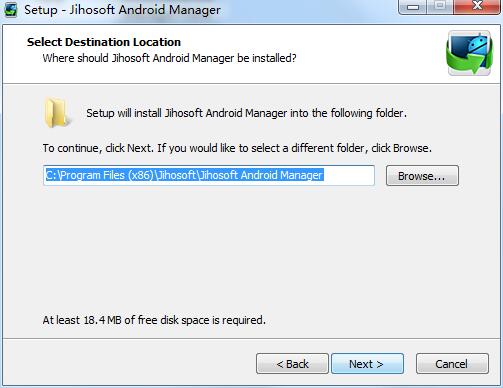Screen dimensions: 503x388
Task: Cancel the Jihosoft setup wizard
Action: coord(452,364)
